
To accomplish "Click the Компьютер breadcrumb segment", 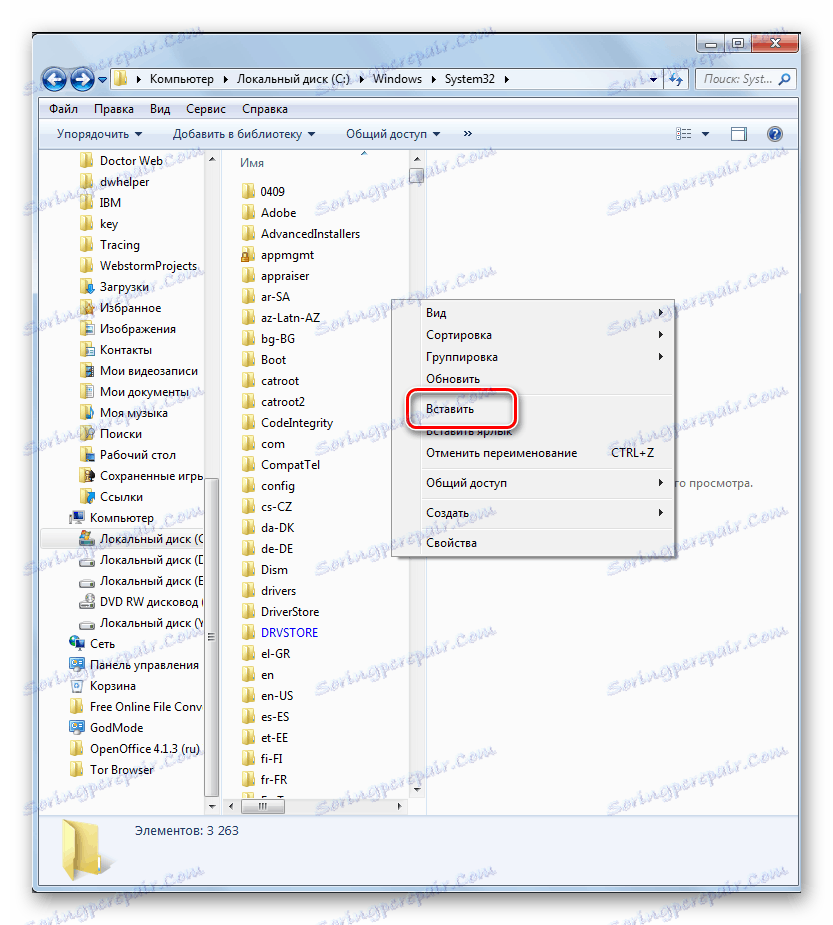I will (x=182, y=79).
